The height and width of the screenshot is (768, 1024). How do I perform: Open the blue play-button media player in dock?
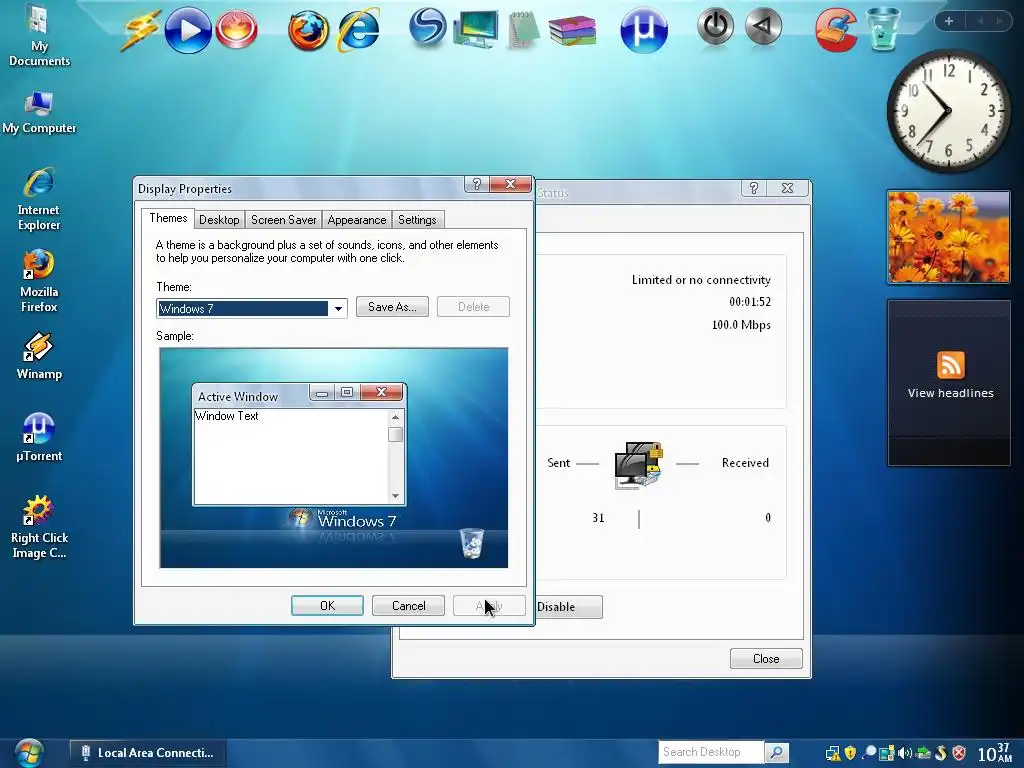[x=187, y=30]
